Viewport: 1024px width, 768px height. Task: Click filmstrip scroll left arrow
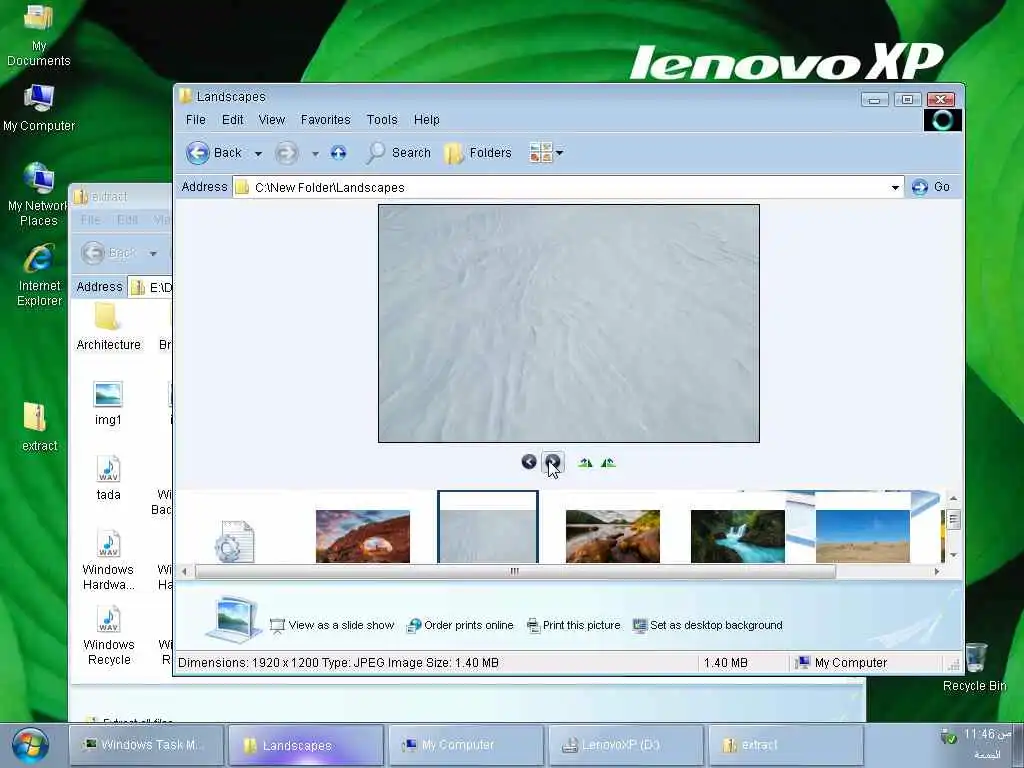click(x=184, y=571)
